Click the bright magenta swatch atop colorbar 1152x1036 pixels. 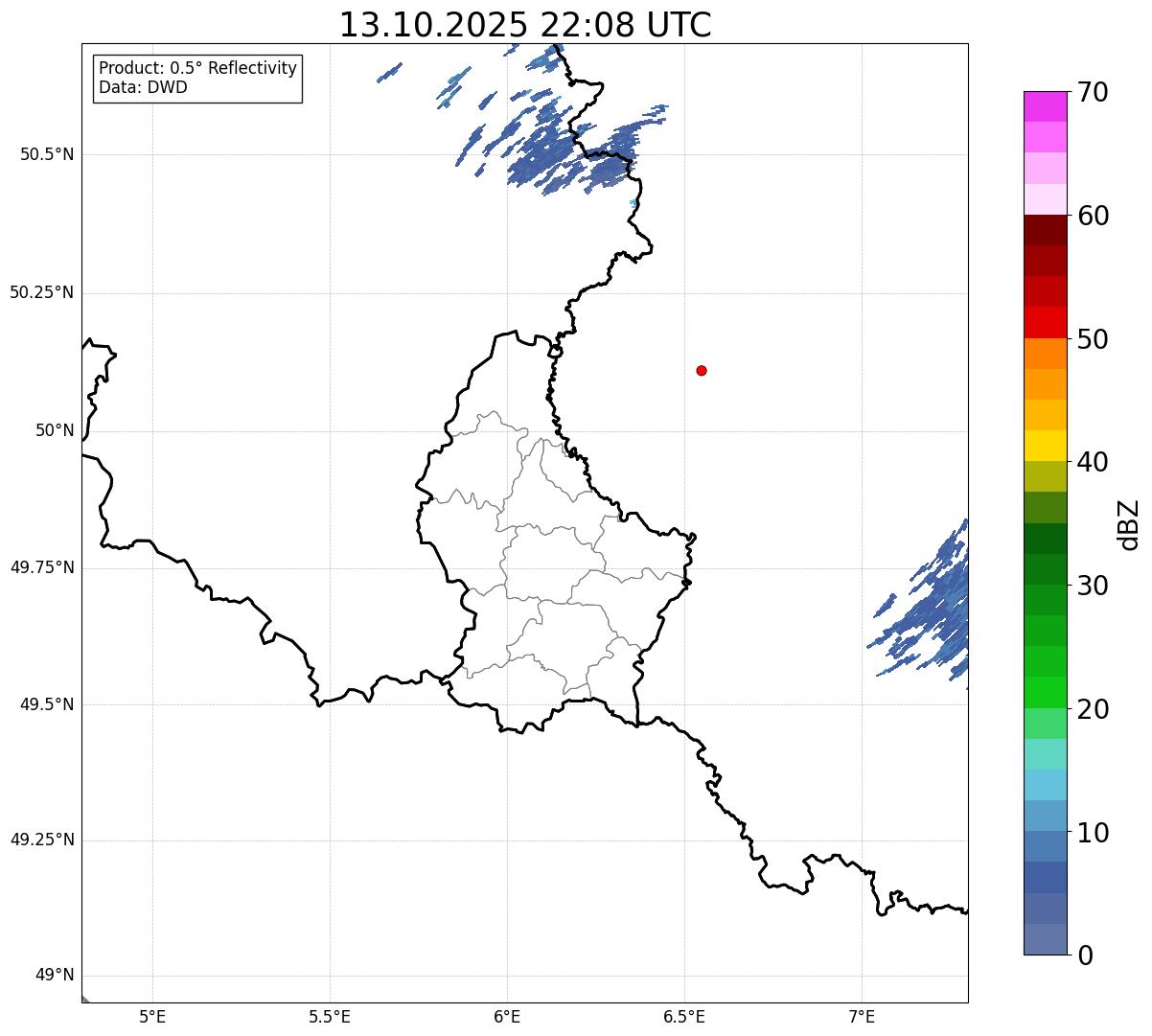click(x=1045, y=106)
